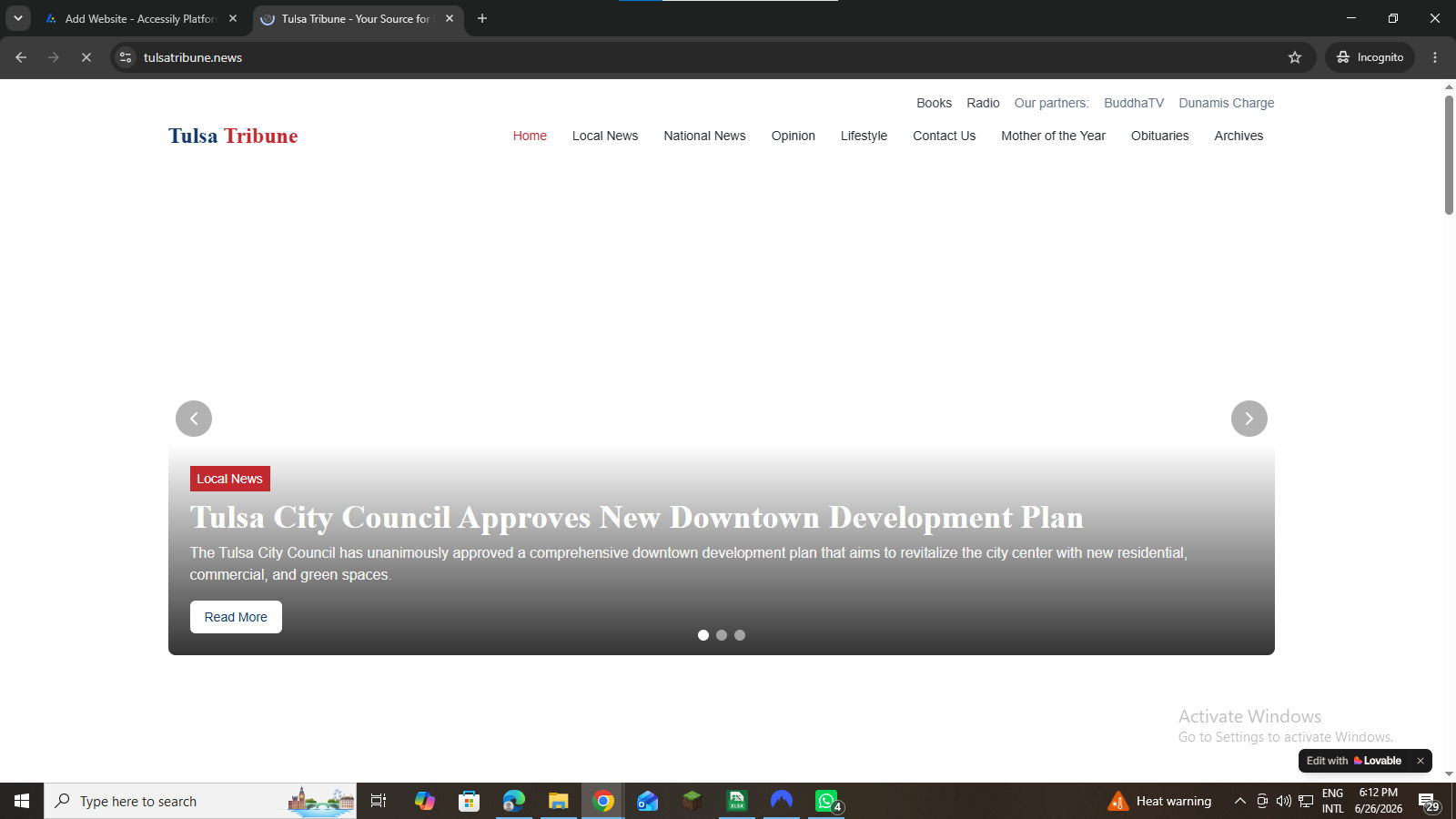Open the site information icon in address bar
The width and height of the screenshot is (1456, 819).
pyautogui.click(x=126, y=57)
